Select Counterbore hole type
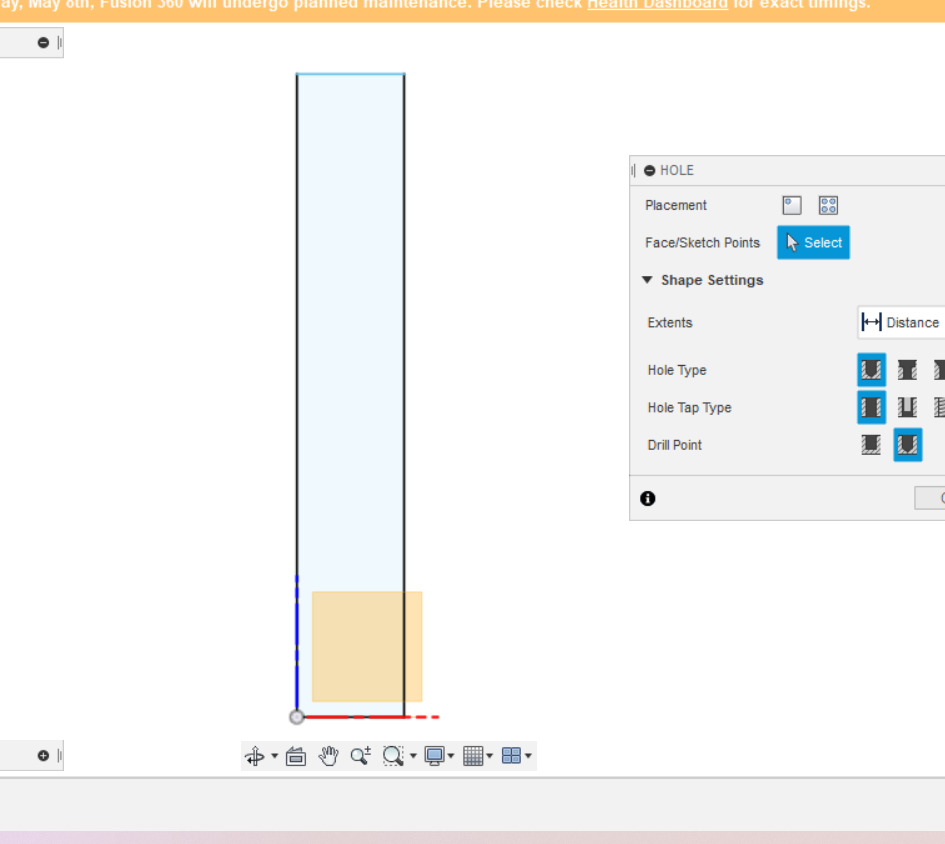The width and height of the screenshot is (945, 844). coord(908,370)
